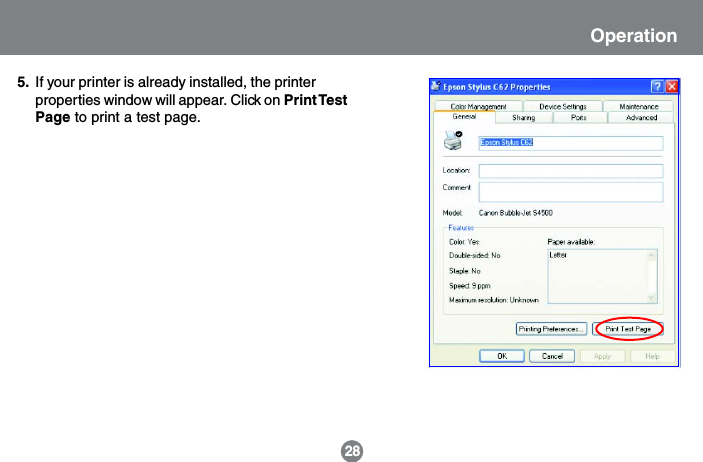Click the paper list scroll up arrow
This screenshot has height=462, width=703.
651,255
